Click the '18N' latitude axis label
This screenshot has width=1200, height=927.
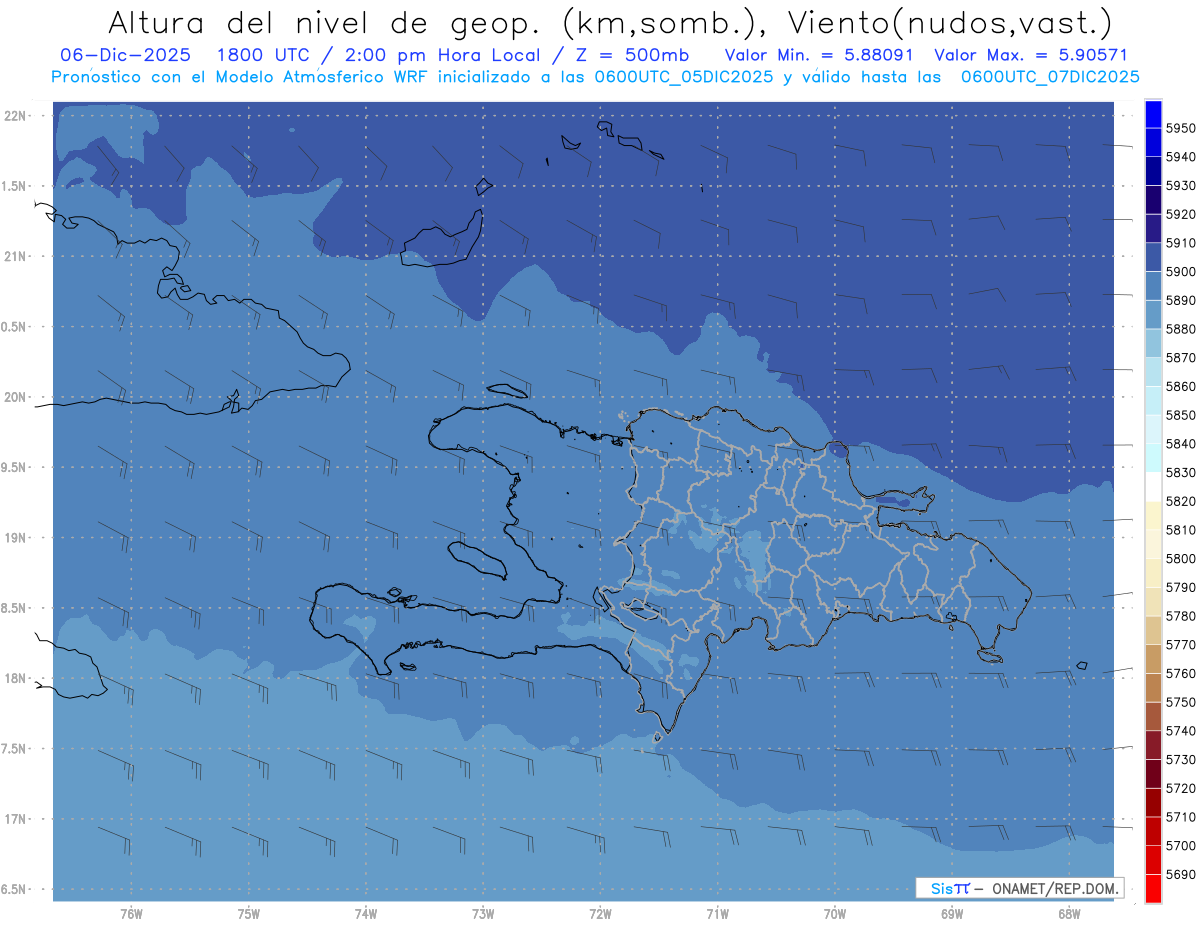[15, 679]
